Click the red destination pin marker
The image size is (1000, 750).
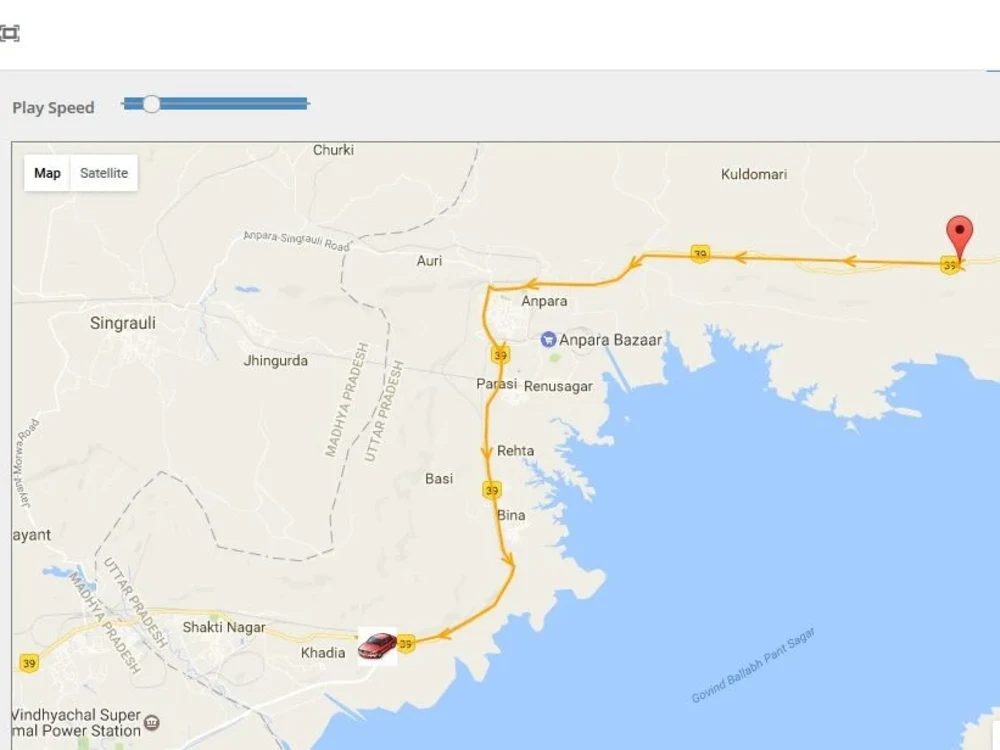(959, 239)
